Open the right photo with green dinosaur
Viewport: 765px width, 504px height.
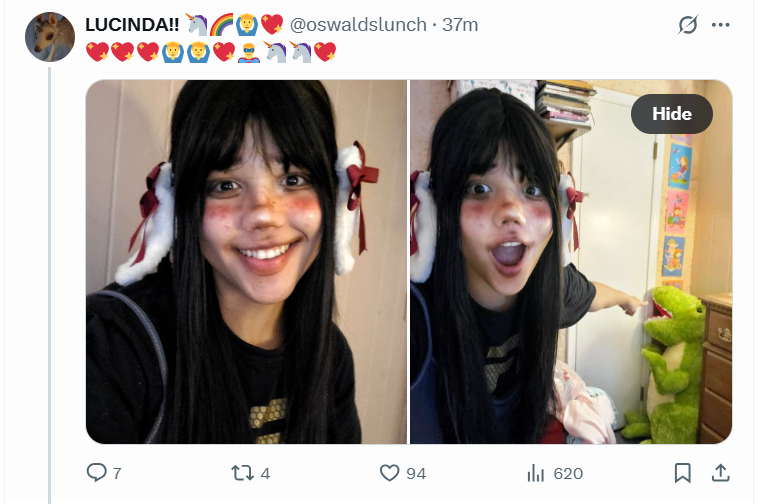571,262
